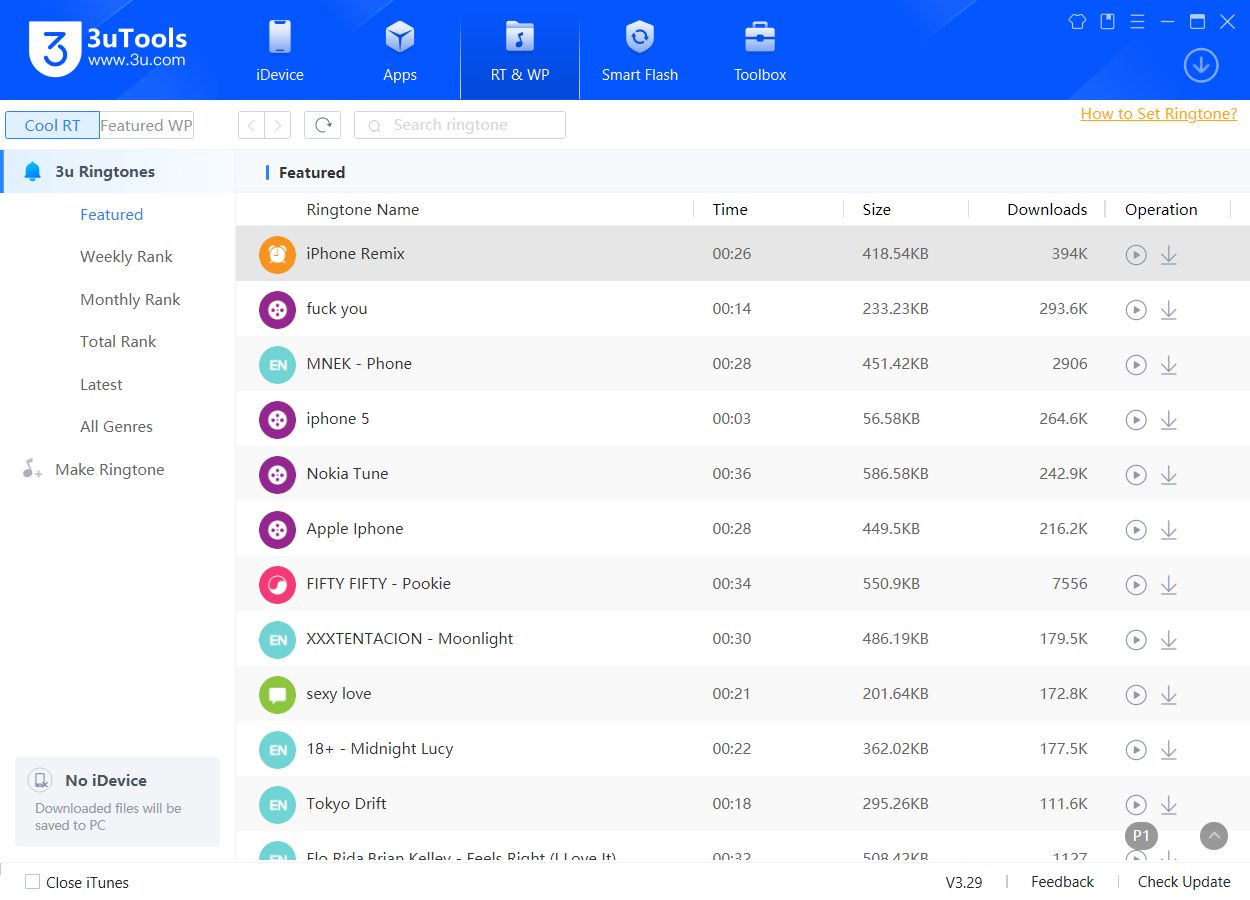Open How to Set Ringtone link
Viewport: 1250px width, 900px height.
[1159, 114]
